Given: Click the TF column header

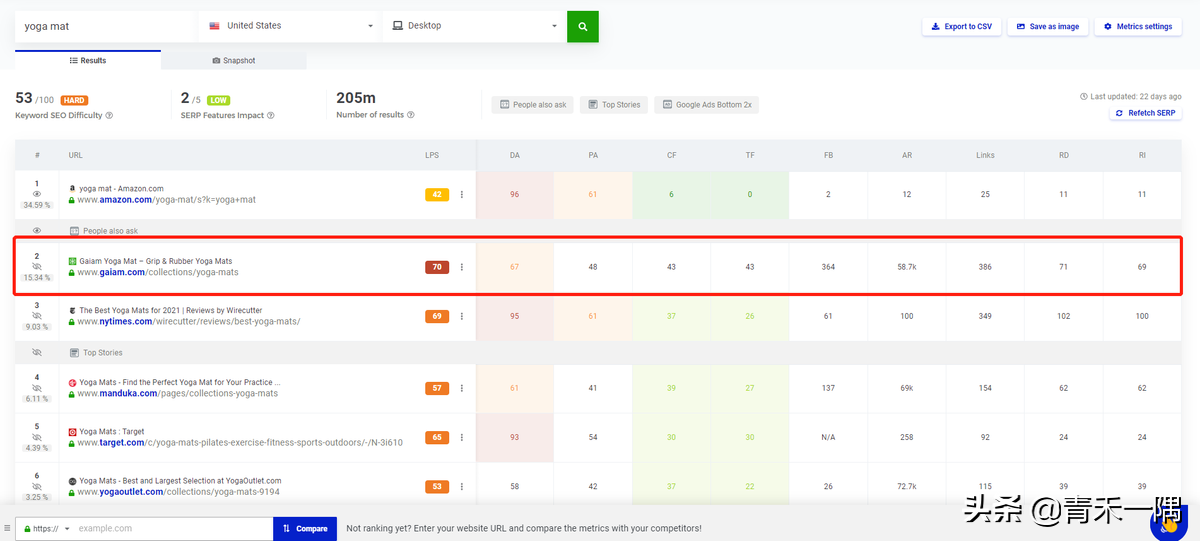Looking at the screenshot, I should pos(750,155).
